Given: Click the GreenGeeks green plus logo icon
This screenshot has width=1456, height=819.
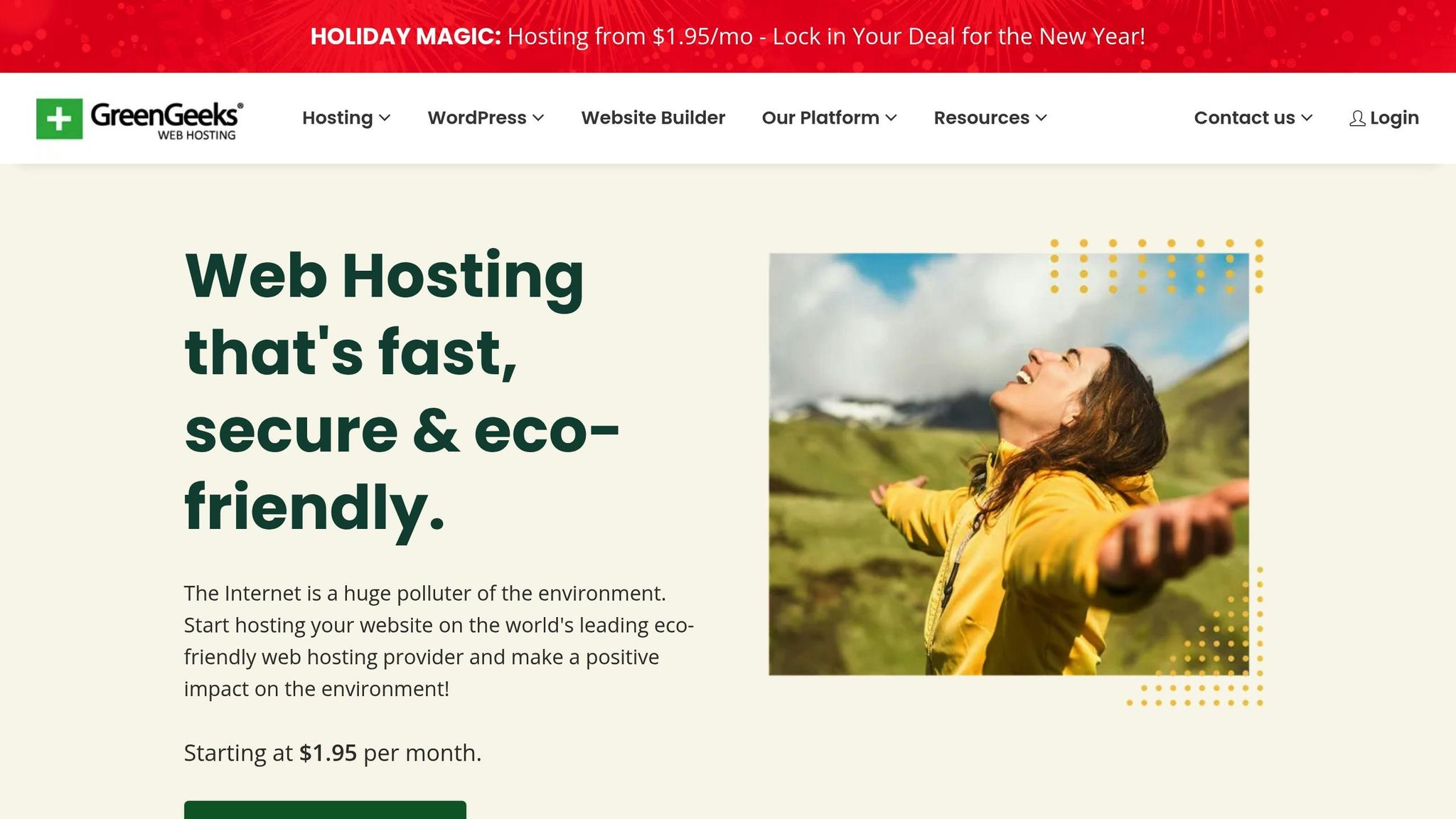Looking at the screenshot, I should (59, 119).
